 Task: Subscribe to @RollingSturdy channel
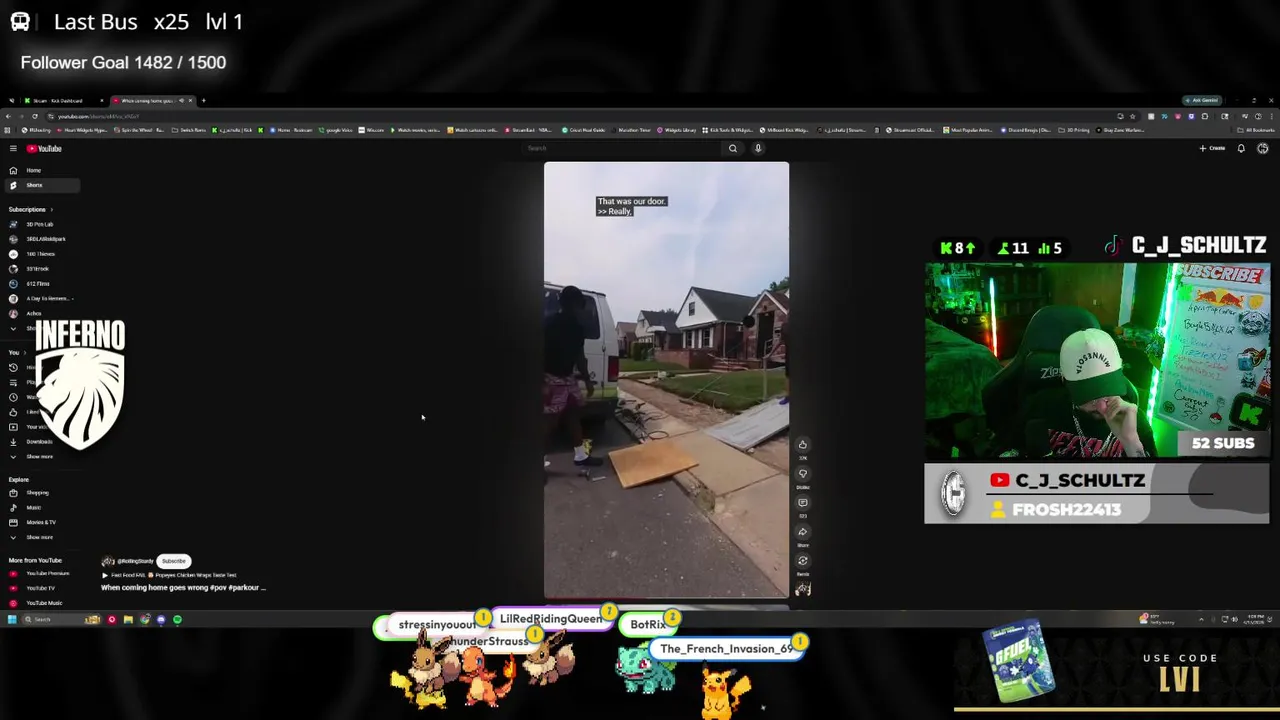pos(174,561)
